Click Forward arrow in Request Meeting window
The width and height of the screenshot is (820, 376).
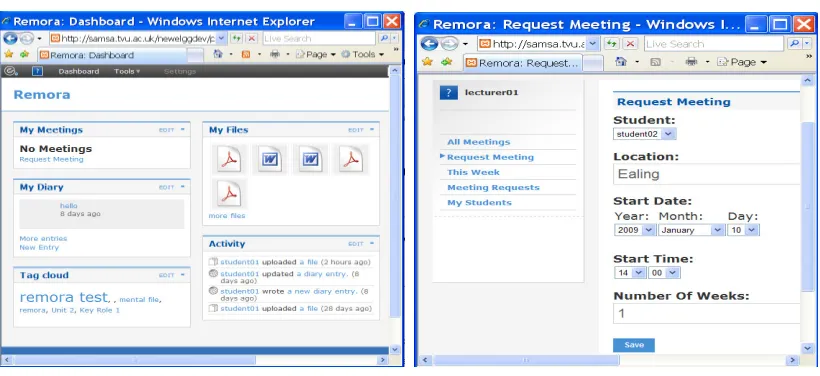coord(449,43)
